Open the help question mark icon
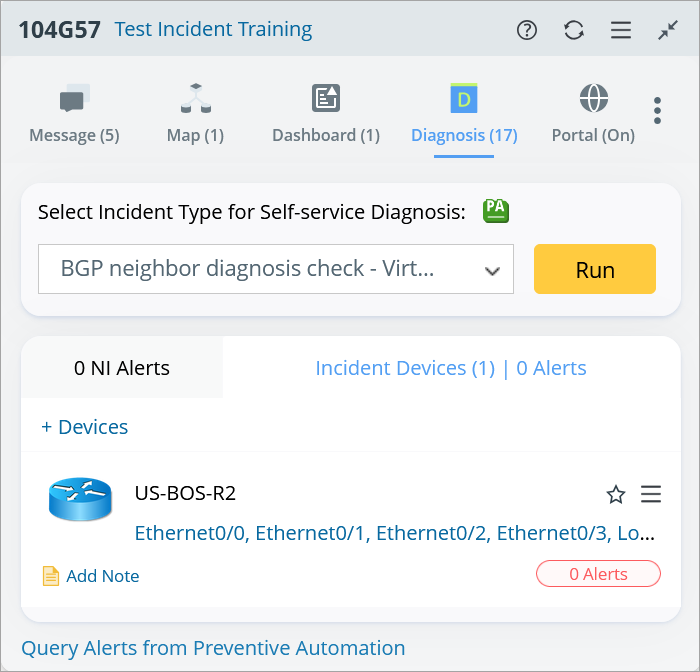Image resolution: width=700 pixels, height=672 pixels. click(527, 30)
